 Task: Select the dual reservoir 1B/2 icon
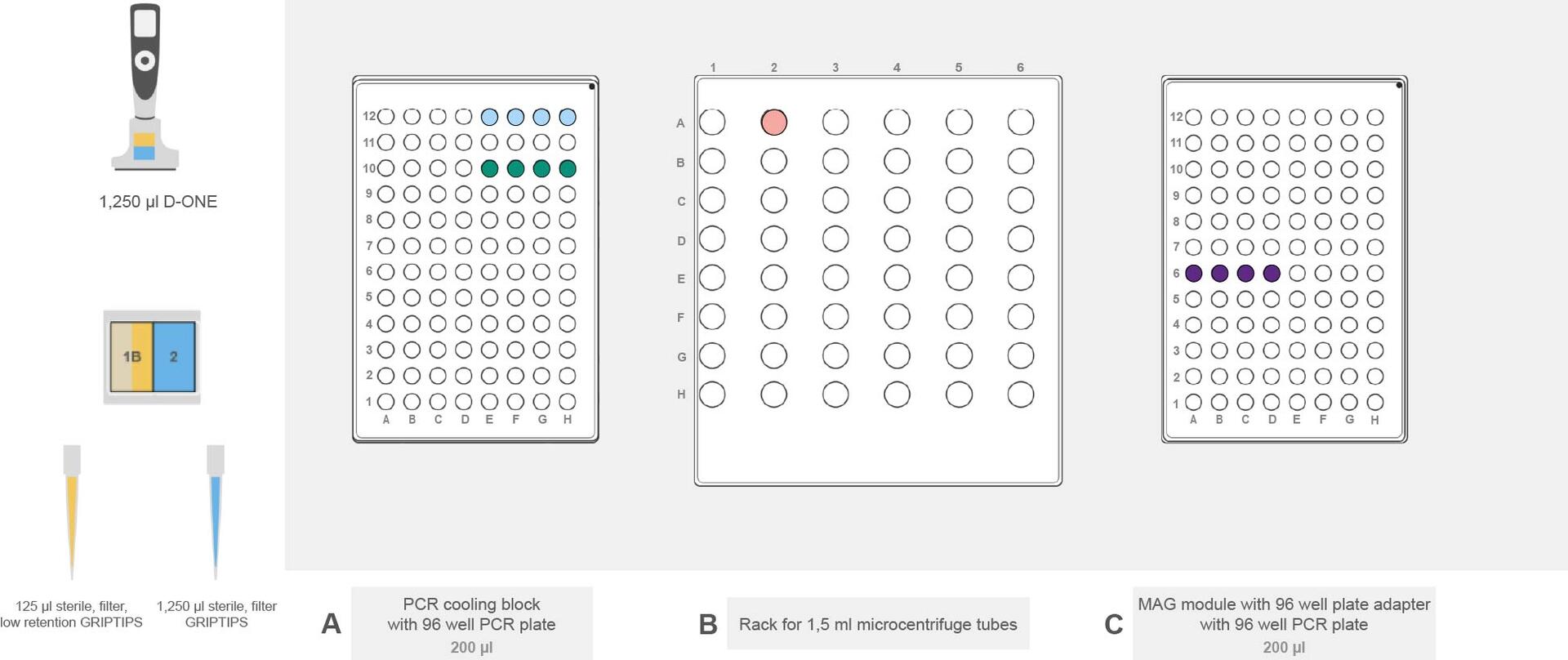tap(152, 357)
